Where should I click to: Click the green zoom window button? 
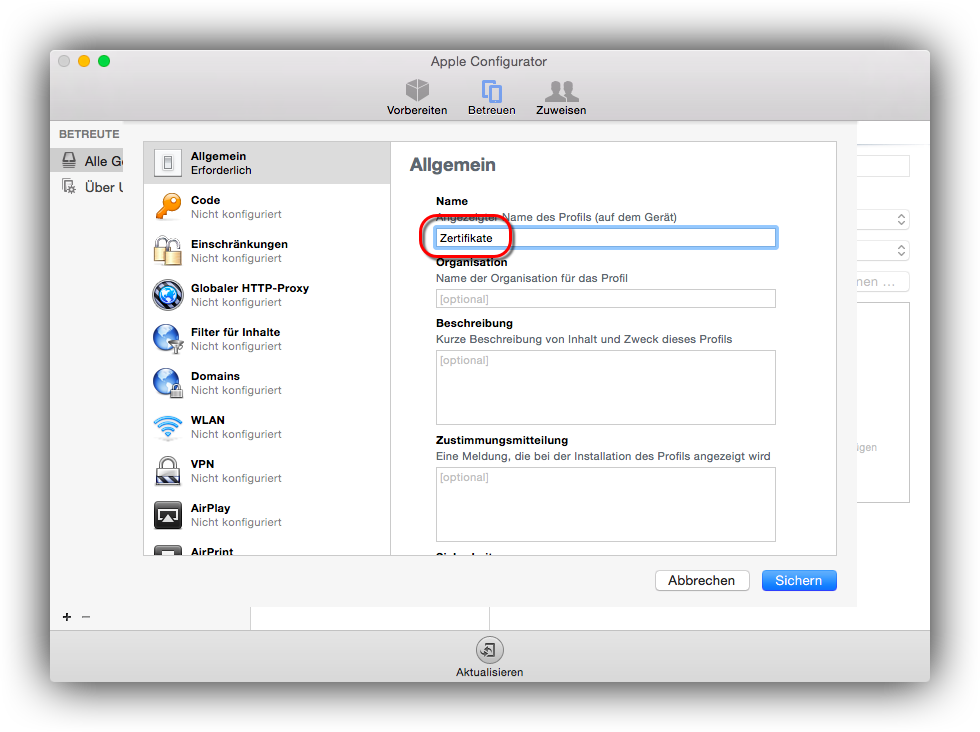coord(104,61)
